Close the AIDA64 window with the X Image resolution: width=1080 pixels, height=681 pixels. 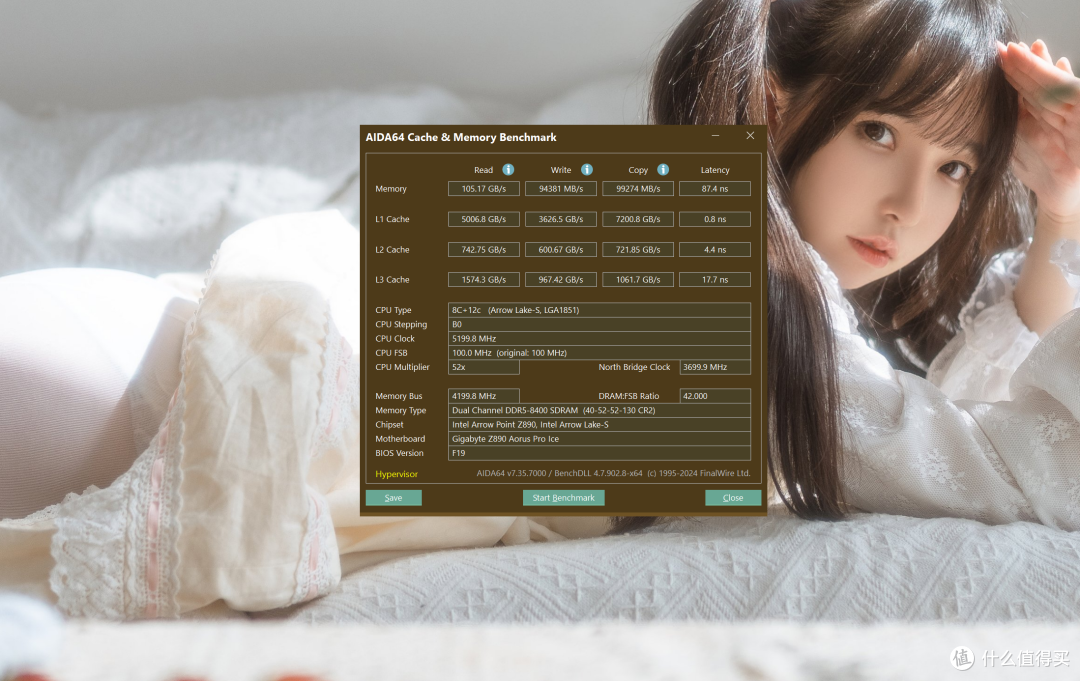(x=750, y=136)
